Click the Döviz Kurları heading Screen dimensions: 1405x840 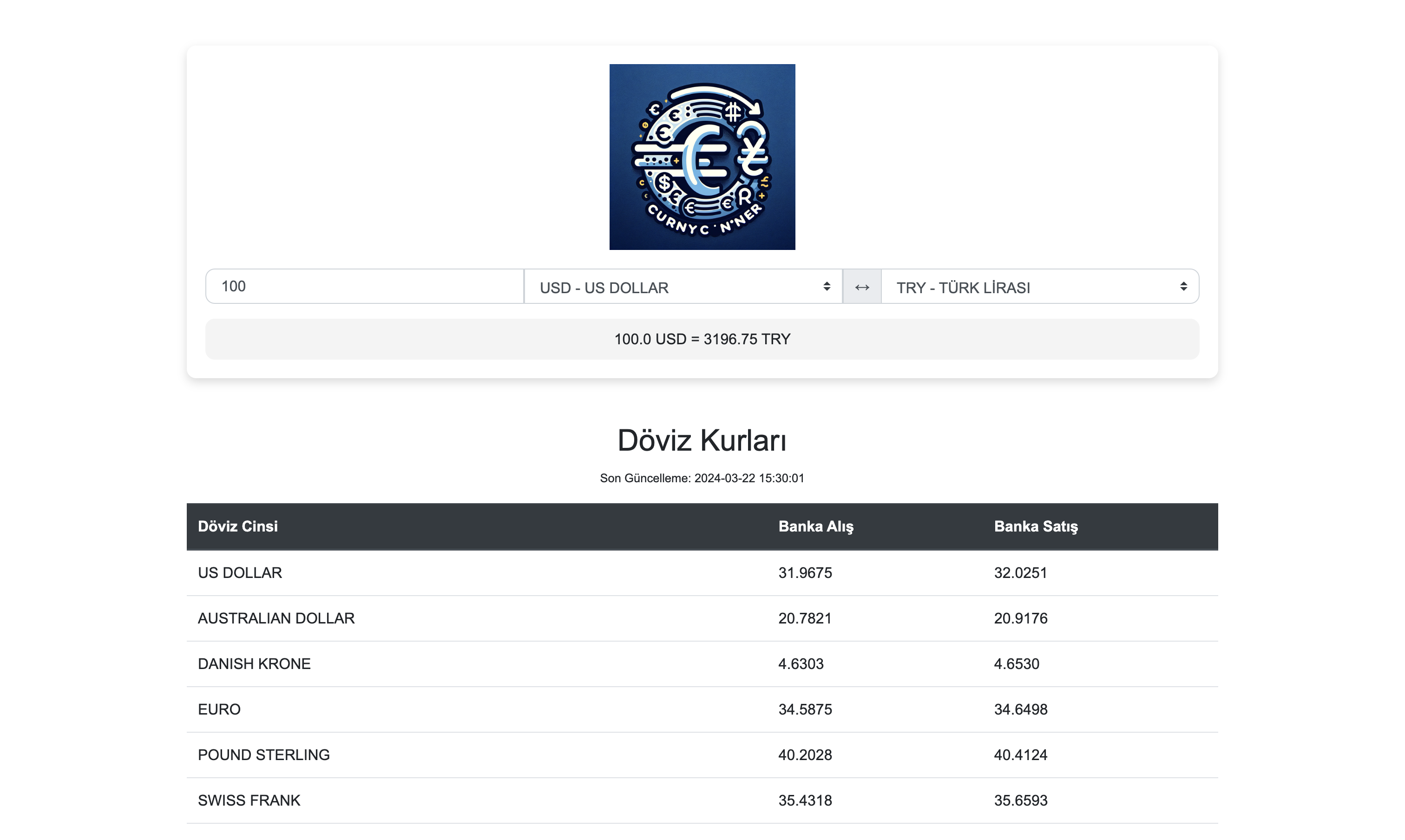[x=702, y=440]
